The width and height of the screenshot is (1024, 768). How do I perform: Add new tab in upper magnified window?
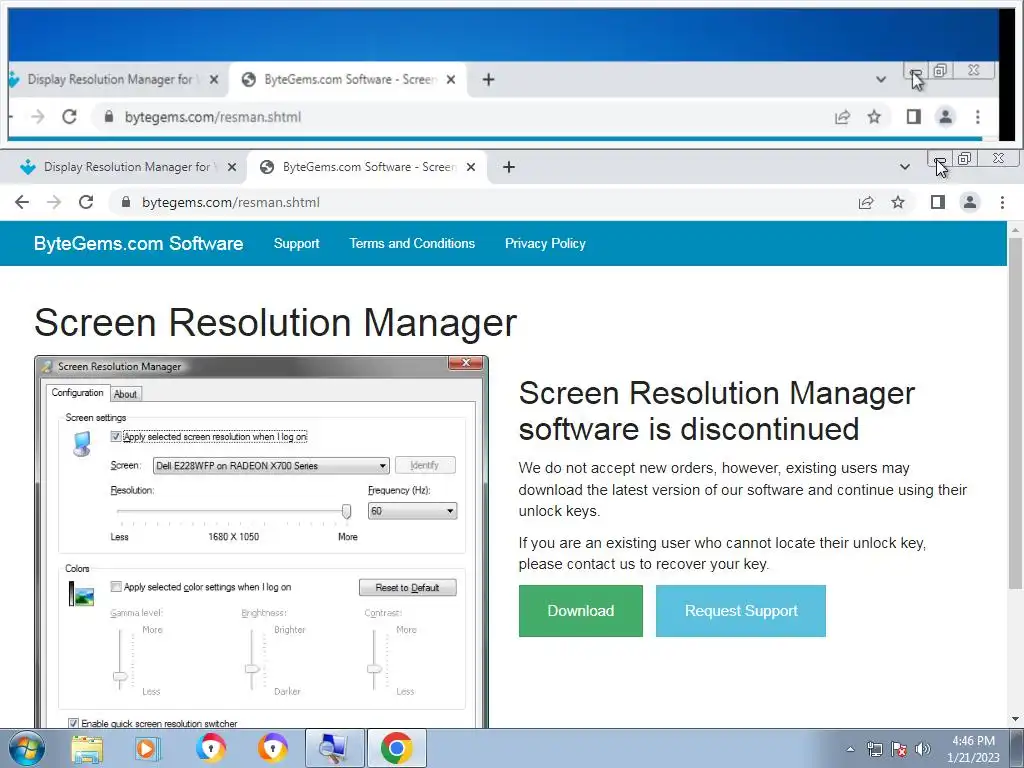point(488,80)
